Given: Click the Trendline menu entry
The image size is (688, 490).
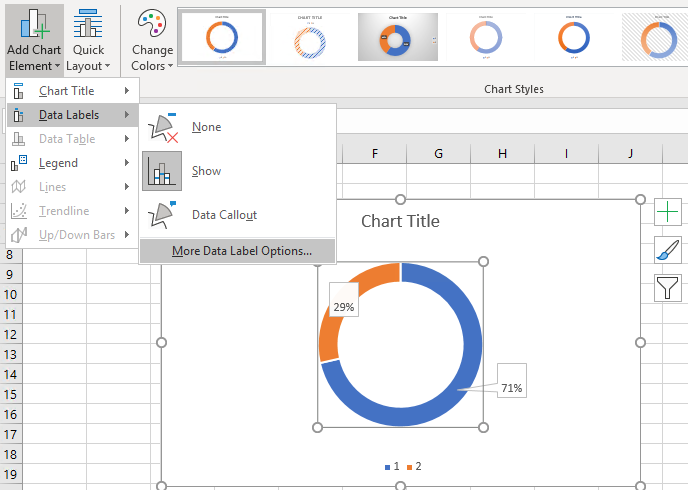Looking at the screenshot, I should (73, 211).
